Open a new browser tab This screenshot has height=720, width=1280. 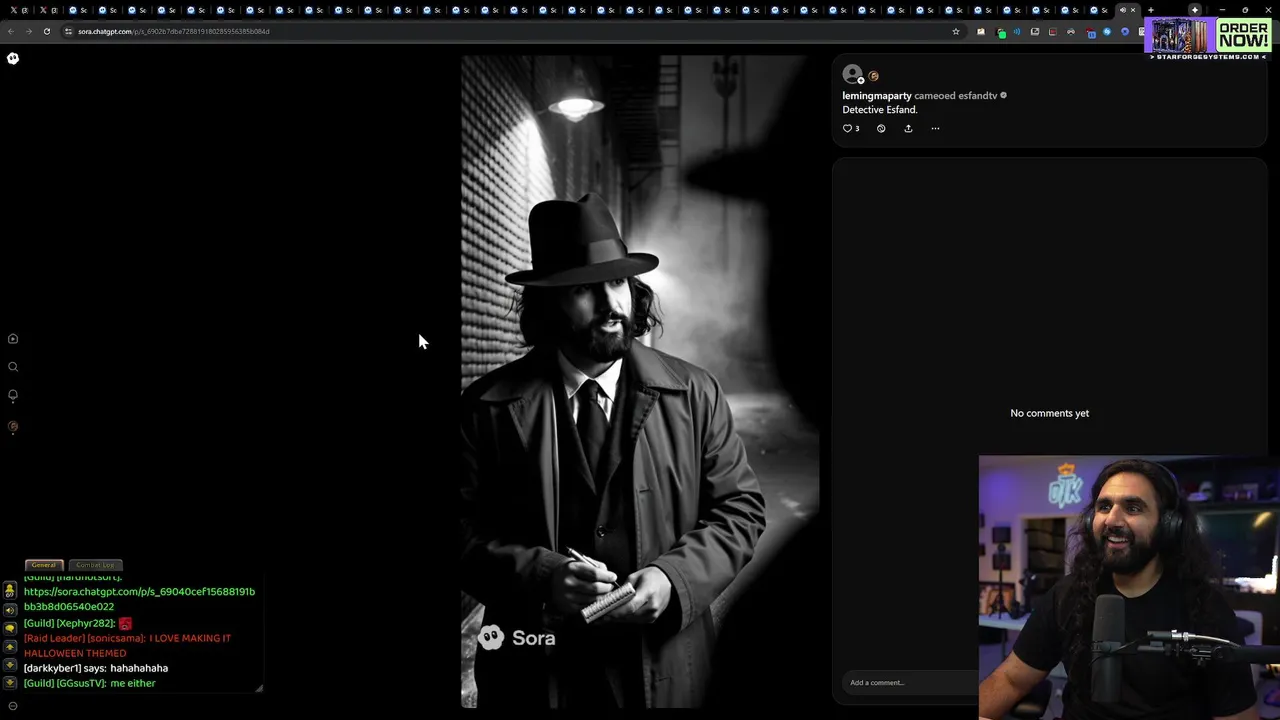[x=1150, y=10]
